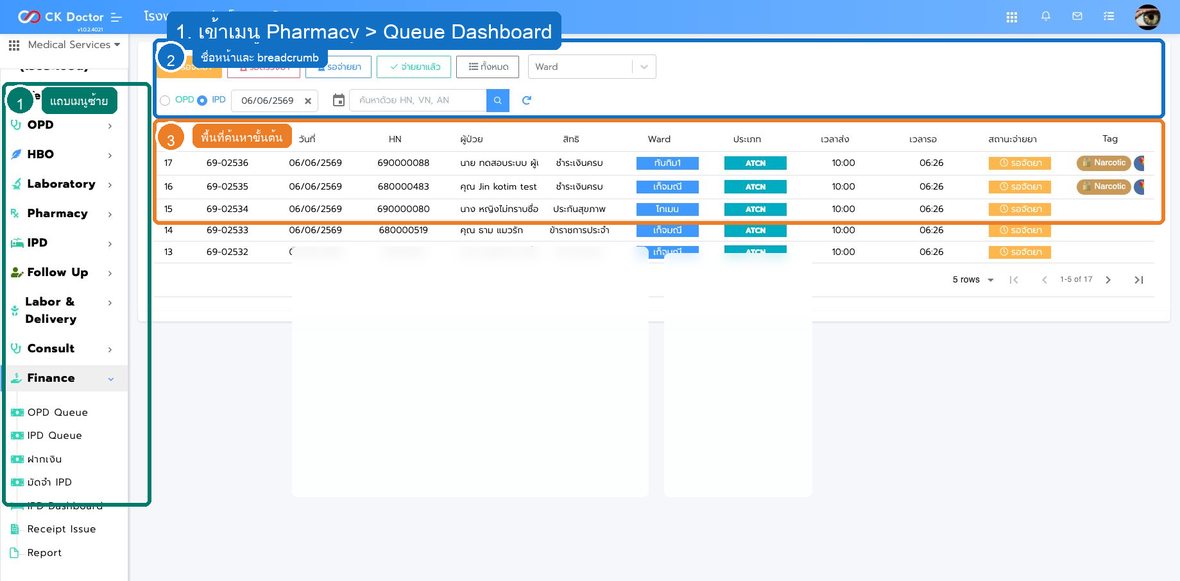Open the notifications bell
Screen dimensions: 1180x581
coord(1046,16)
